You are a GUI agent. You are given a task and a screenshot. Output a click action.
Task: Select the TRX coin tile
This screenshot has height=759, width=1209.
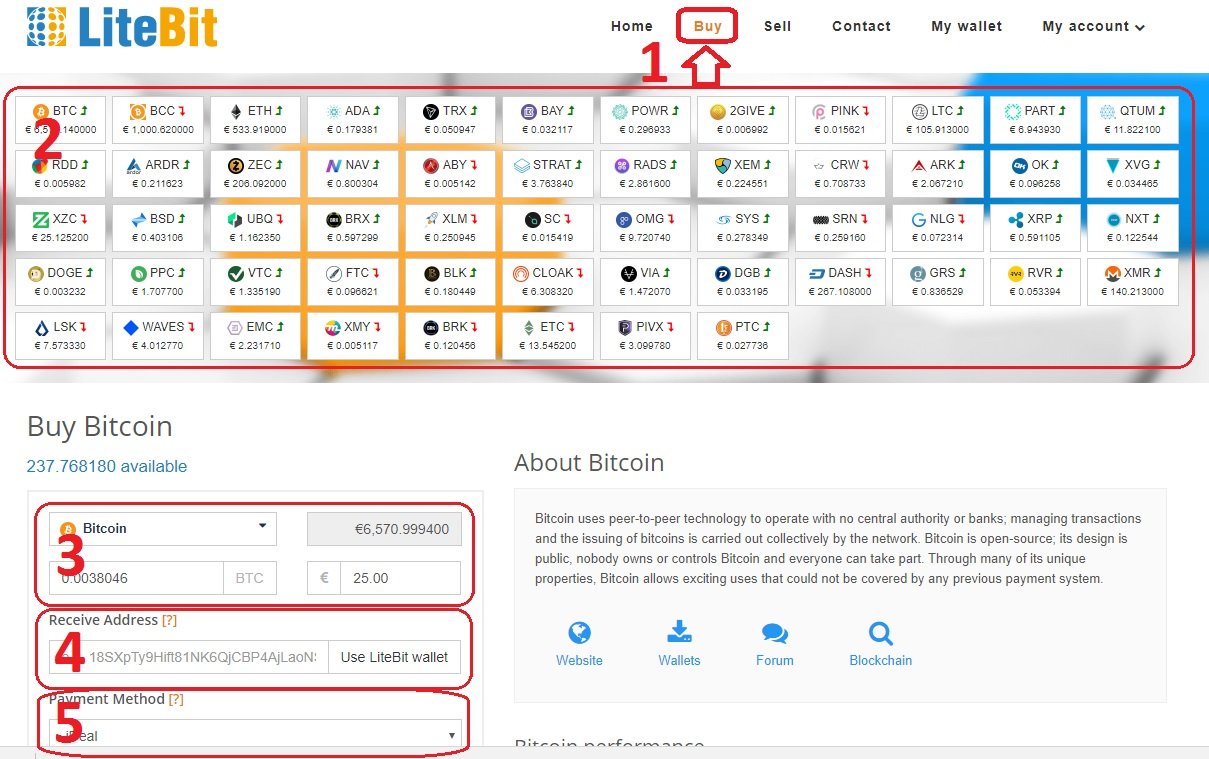pos(452,120)
